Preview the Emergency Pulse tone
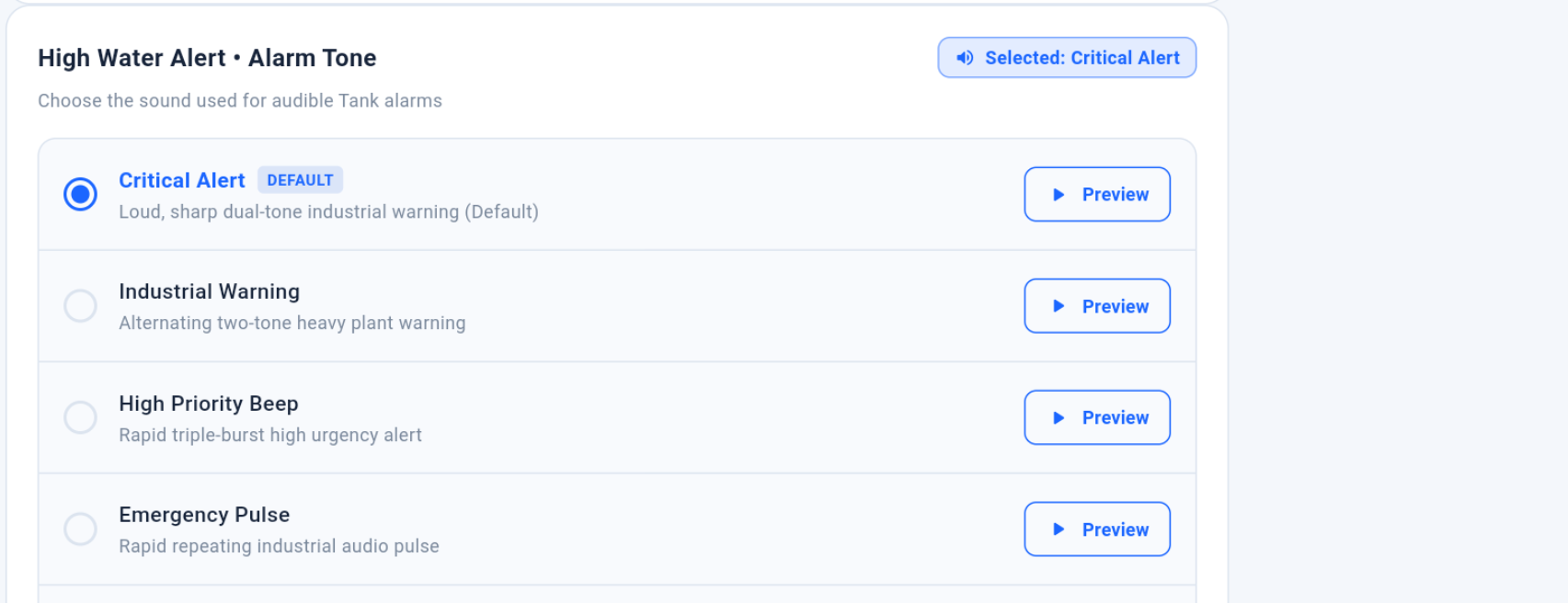Image resolution: width=1568 pixels, height=603 pixels. tap(1097, 529)
